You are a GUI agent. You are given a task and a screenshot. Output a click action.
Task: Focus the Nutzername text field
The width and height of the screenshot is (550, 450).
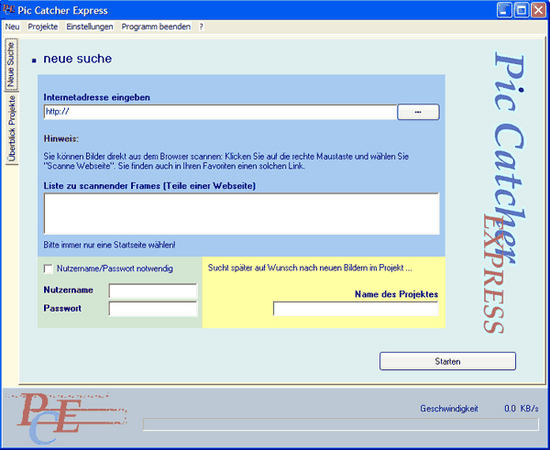tap(153, 291)
